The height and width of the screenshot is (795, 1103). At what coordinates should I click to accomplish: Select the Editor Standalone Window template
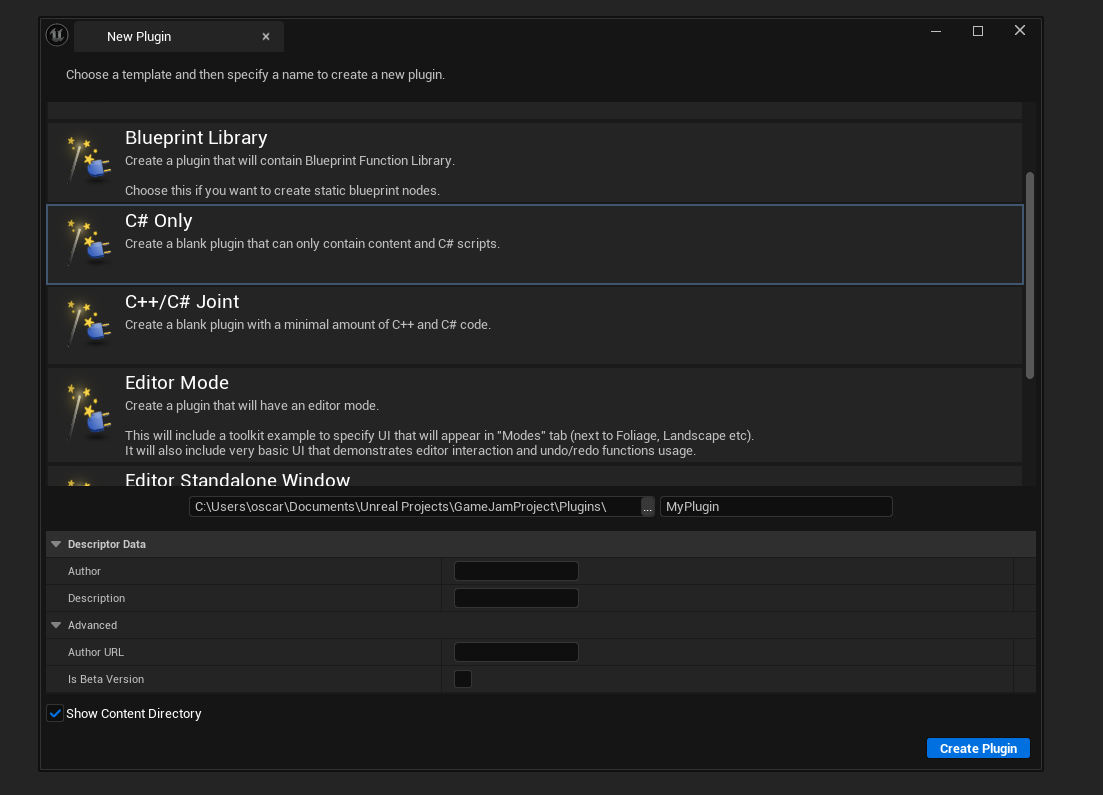(237, 481)
